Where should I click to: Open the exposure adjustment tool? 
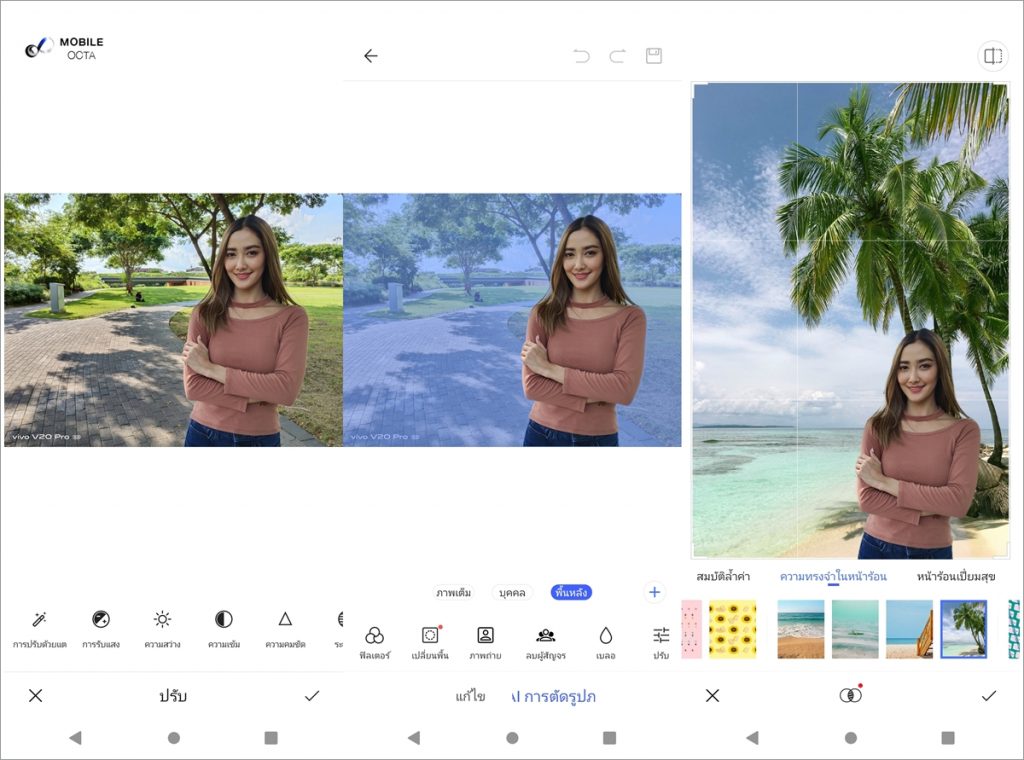(100, 620)
